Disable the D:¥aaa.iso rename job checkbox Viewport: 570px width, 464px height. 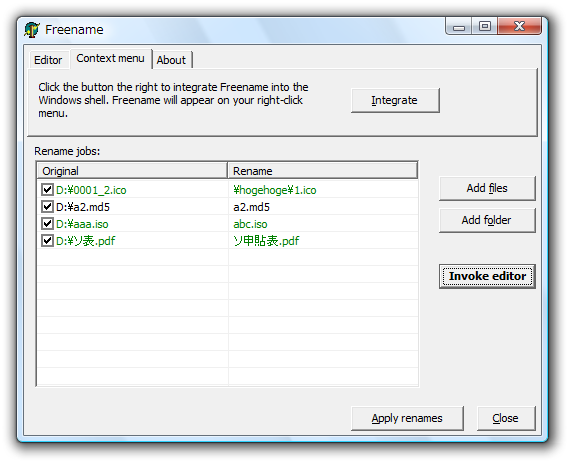point(47,223)
